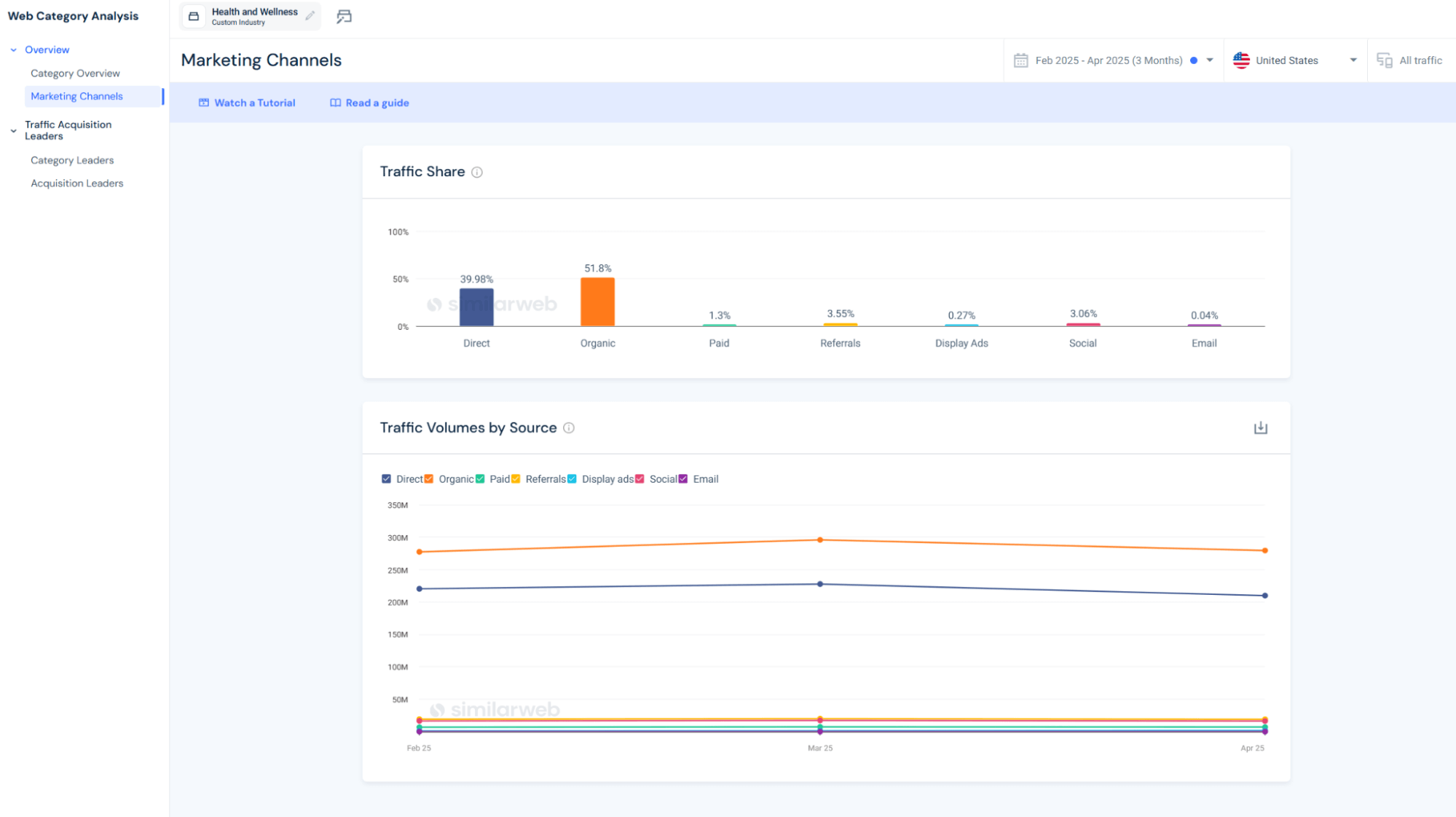Click the Health and Wellness industry icon
The image size is (1456, 817).
pyautogui.click(x=194, y=16)
